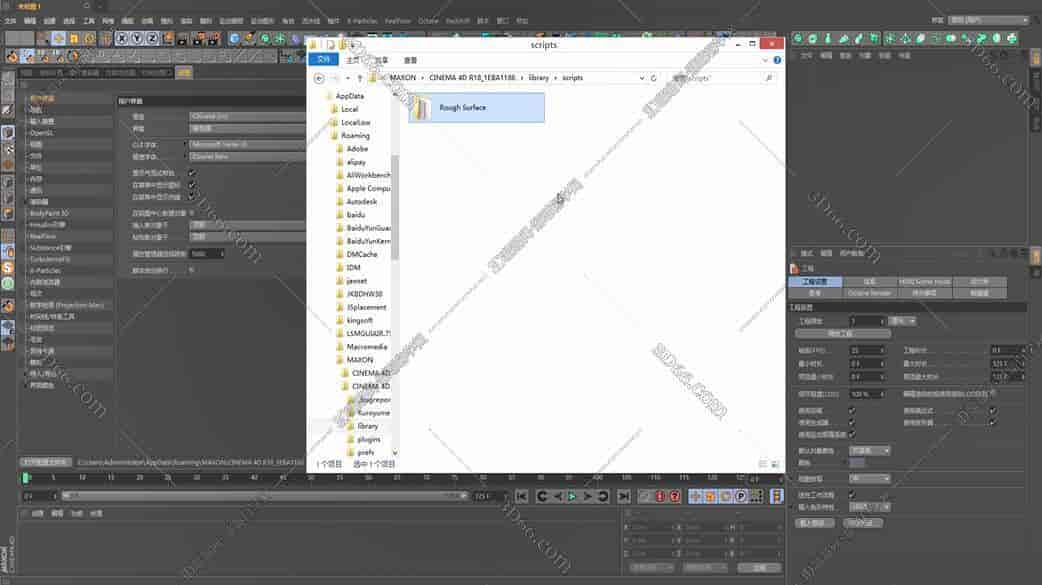Toggle the second checkbox in interface preferences
Viewport: 1042px width, 585px height.
pos(192,185)
